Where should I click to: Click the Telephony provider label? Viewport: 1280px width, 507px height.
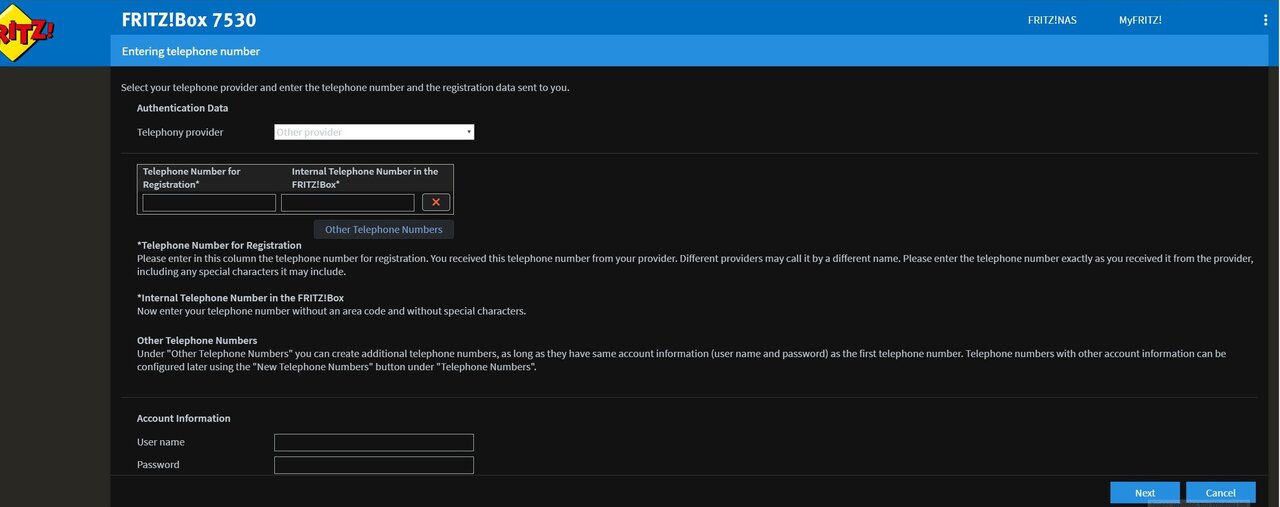coord(180,132)
